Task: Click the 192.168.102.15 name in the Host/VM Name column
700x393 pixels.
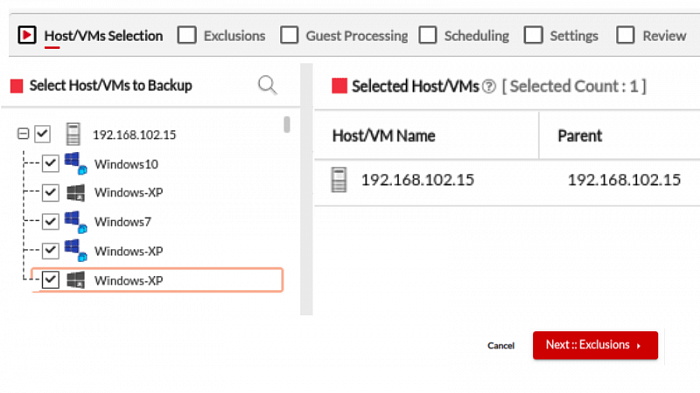Action: click(417, 180)
